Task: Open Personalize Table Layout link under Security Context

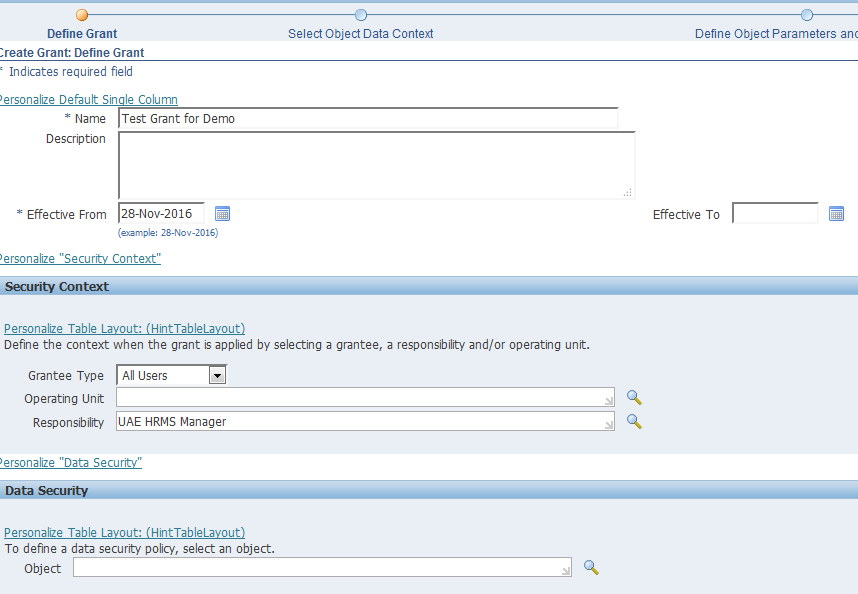Action: coord(124,329)
